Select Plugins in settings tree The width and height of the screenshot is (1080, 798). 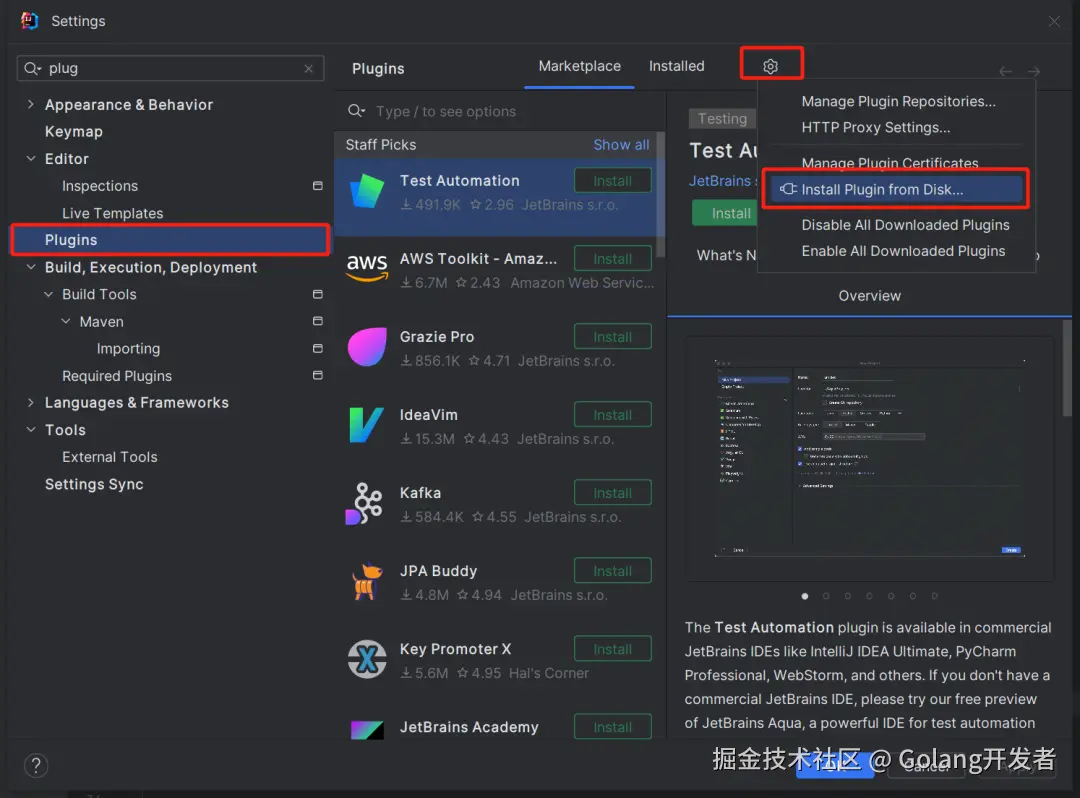click(170, 240)
